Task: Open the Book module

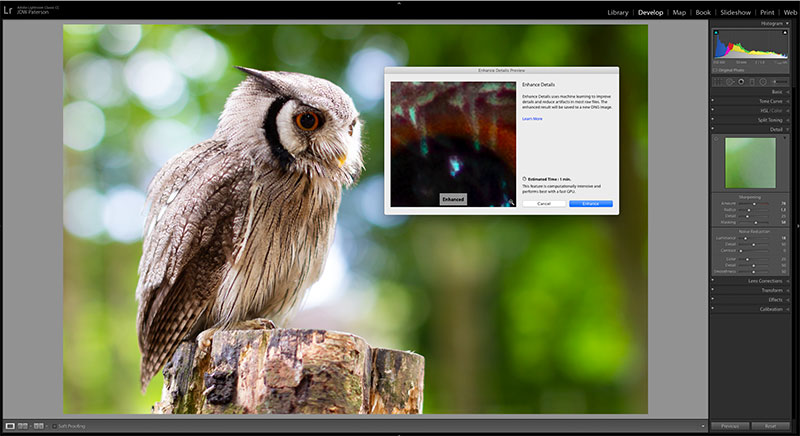Action: [703, 12]
